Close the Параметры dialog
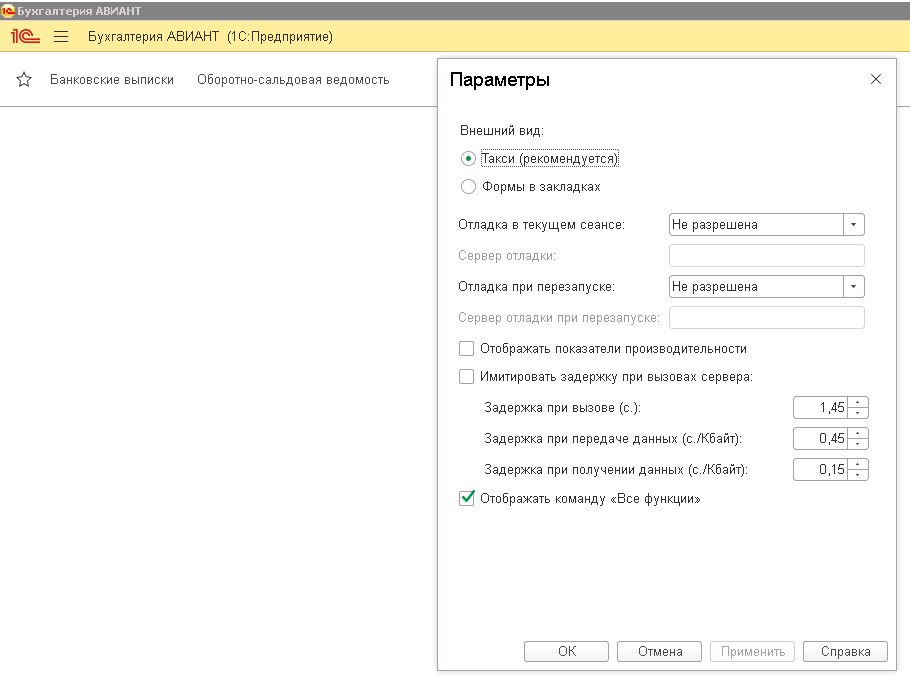 [x=876, y=79]
